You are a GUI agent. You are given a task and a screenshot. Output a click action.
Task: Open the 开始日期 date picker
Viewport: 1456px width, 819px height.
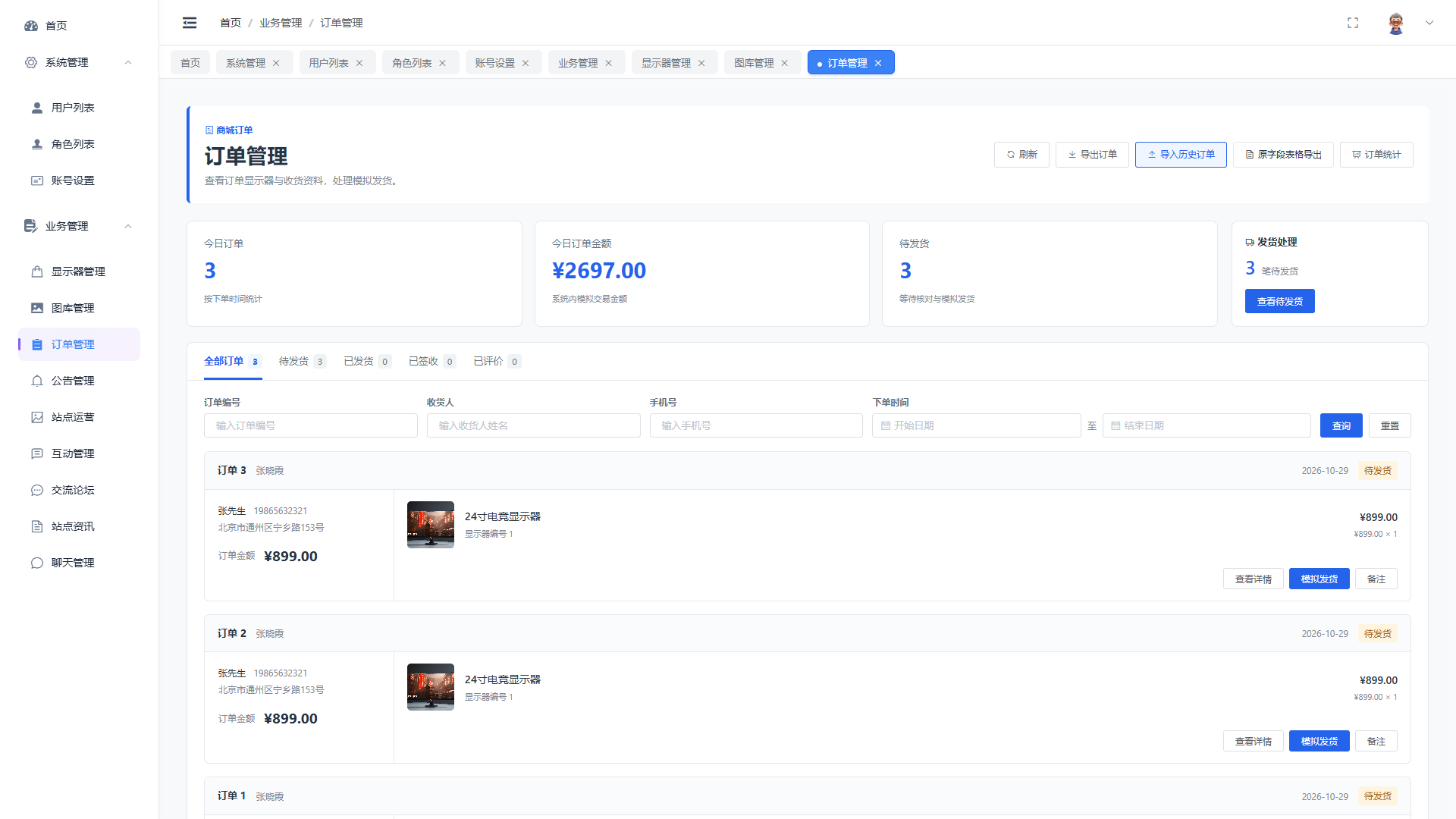tap(977, 425)
